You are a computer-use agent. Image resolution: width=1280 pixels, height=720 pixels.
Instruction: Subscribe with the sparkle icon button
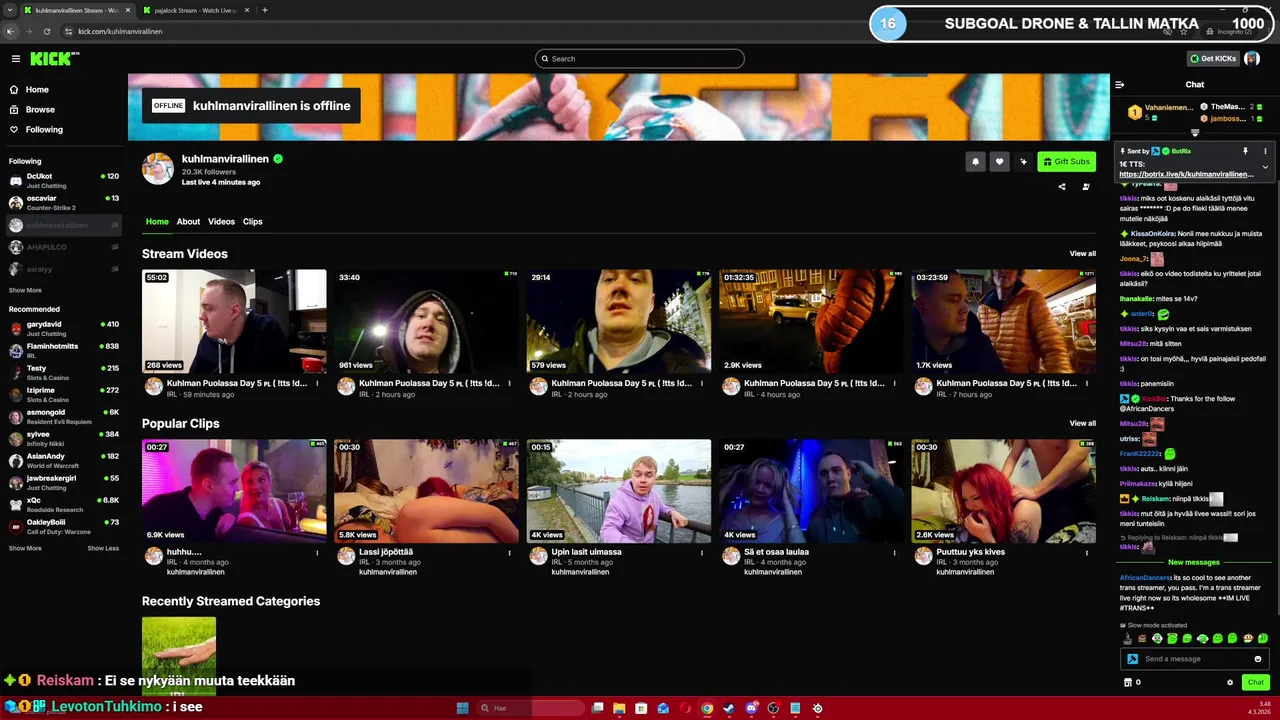point(1023,161)
